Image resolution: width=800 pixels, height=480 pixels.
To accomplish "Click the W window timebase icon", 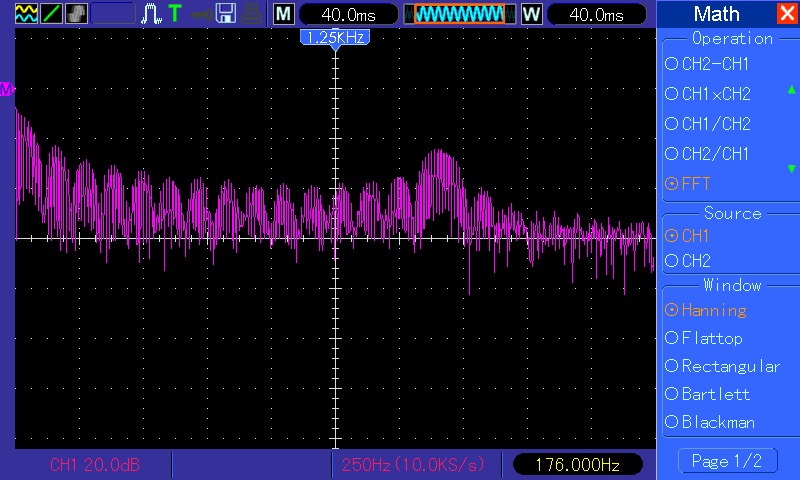I will (532, 14).
